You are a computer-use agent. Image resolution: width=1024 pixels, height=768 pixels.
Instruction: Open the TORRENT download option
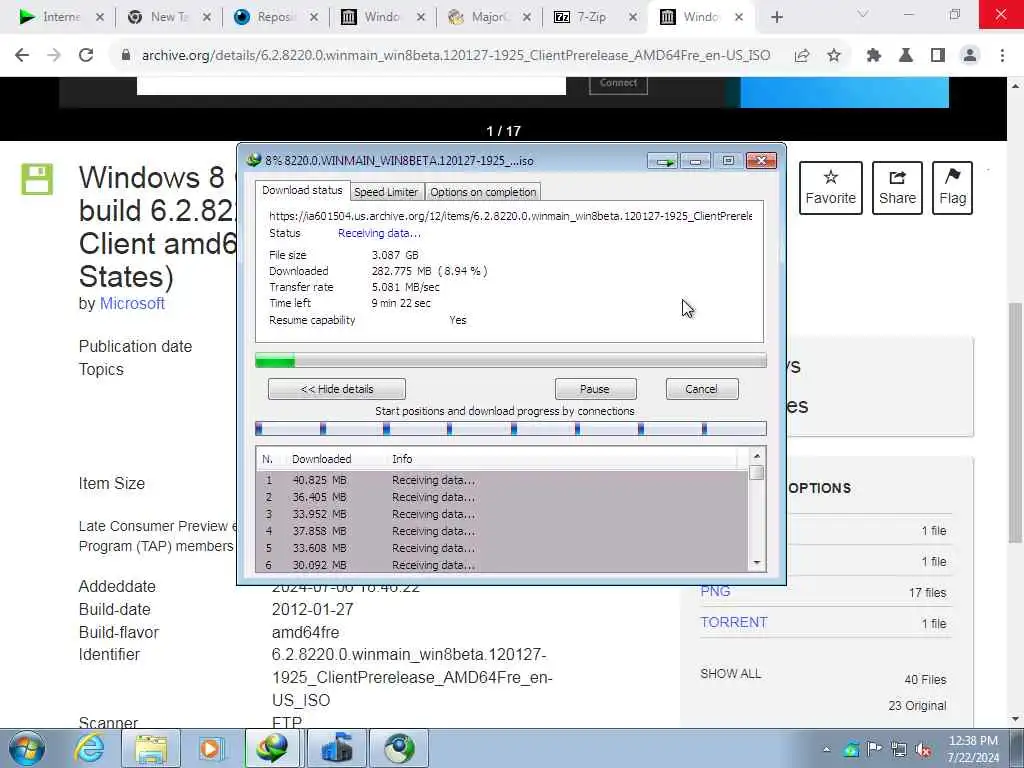(733, 622)
